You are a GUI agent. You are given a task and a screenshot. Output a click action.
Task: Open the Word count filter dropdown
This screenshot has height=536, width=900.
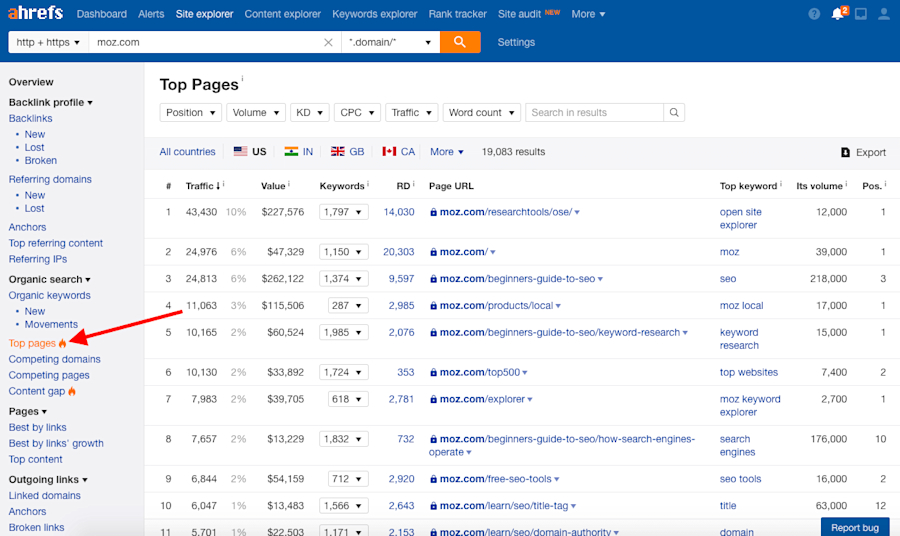[482, 112]
